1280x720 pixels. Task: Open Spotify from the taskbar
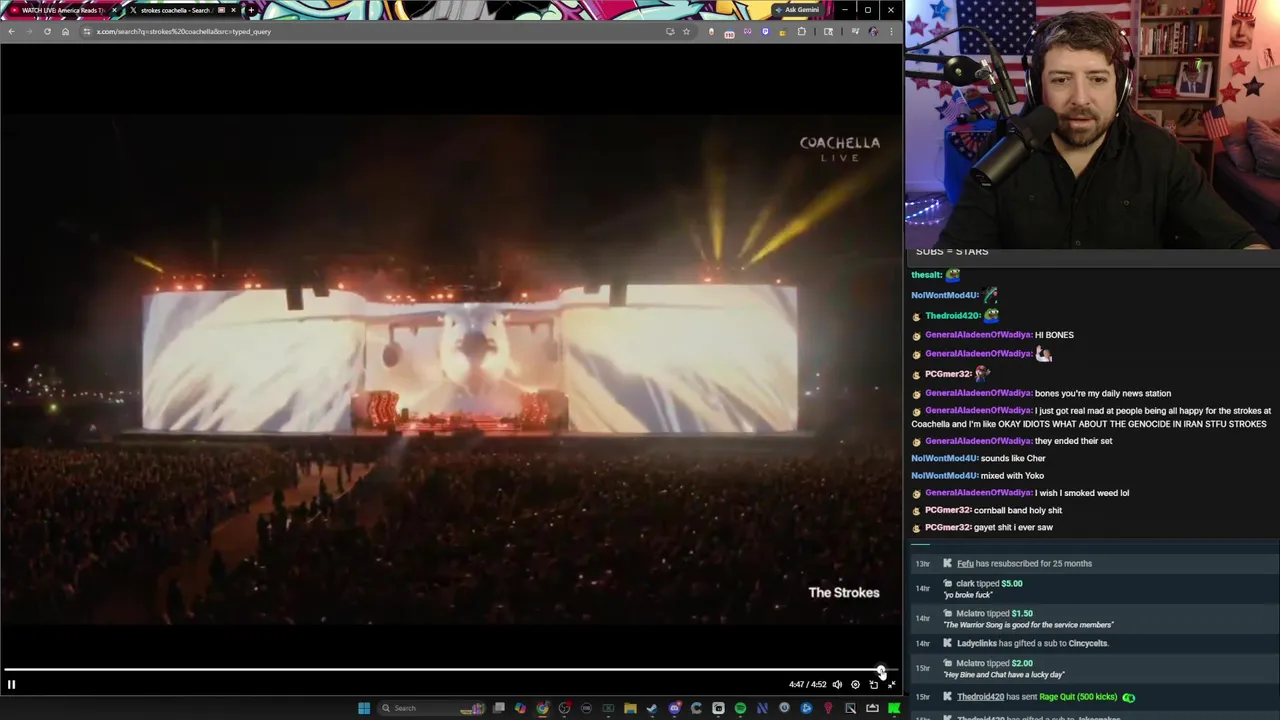coord(740,708)
